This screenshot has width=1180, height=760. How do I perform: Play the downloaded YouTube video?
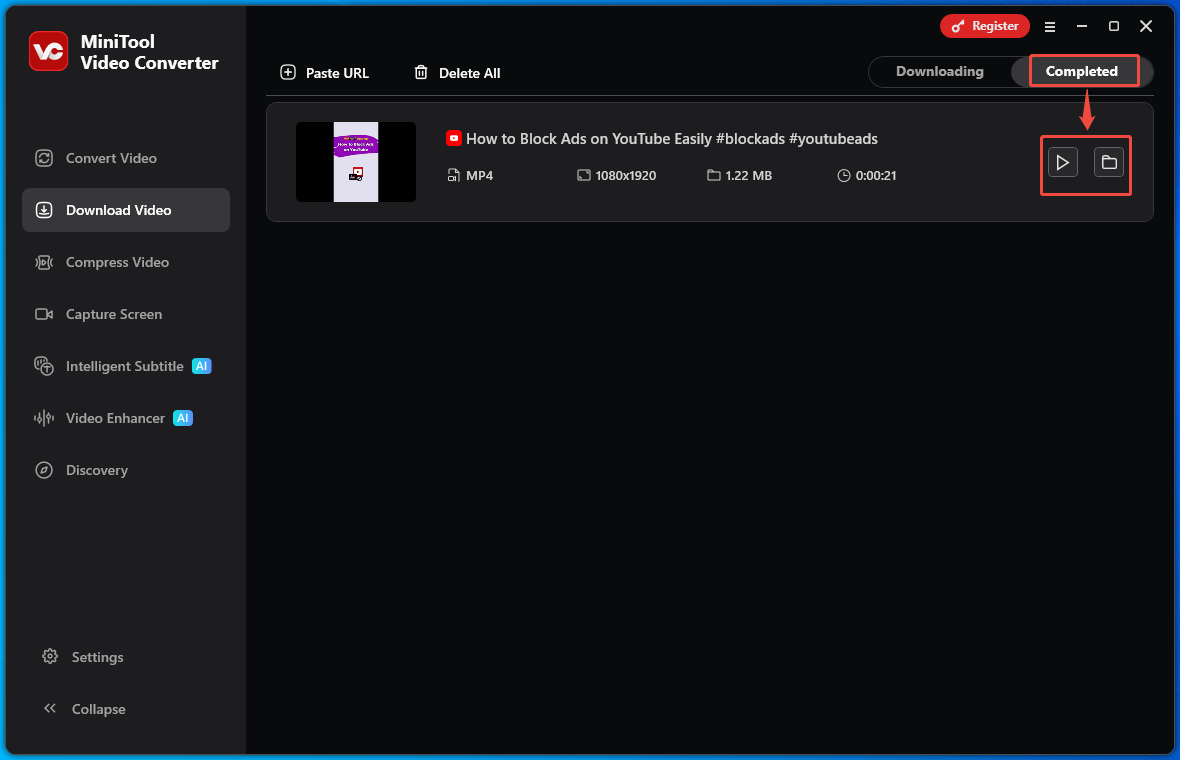pyautogui.click(x=1063, y=163)
